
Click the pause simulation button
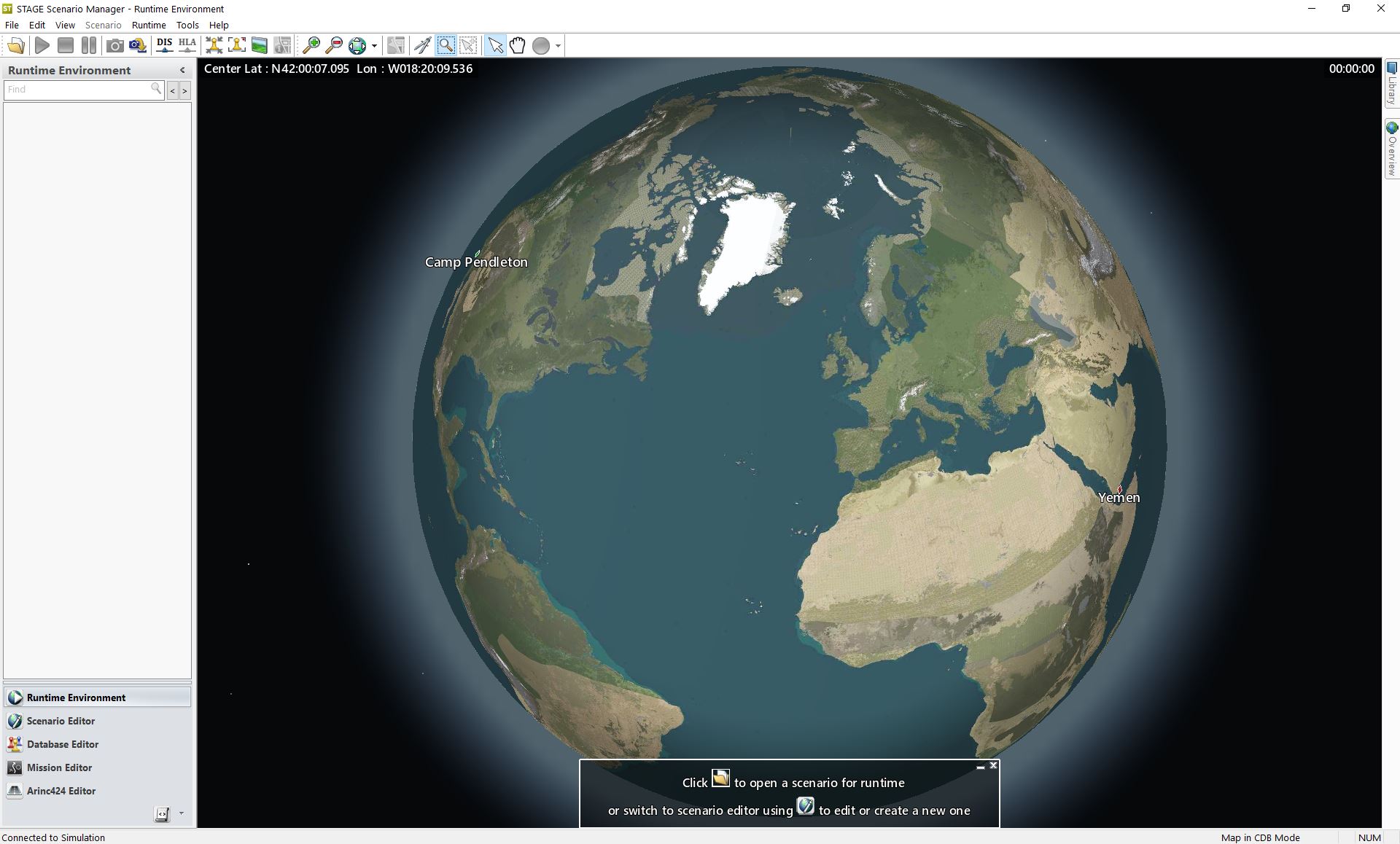point(89,46)
